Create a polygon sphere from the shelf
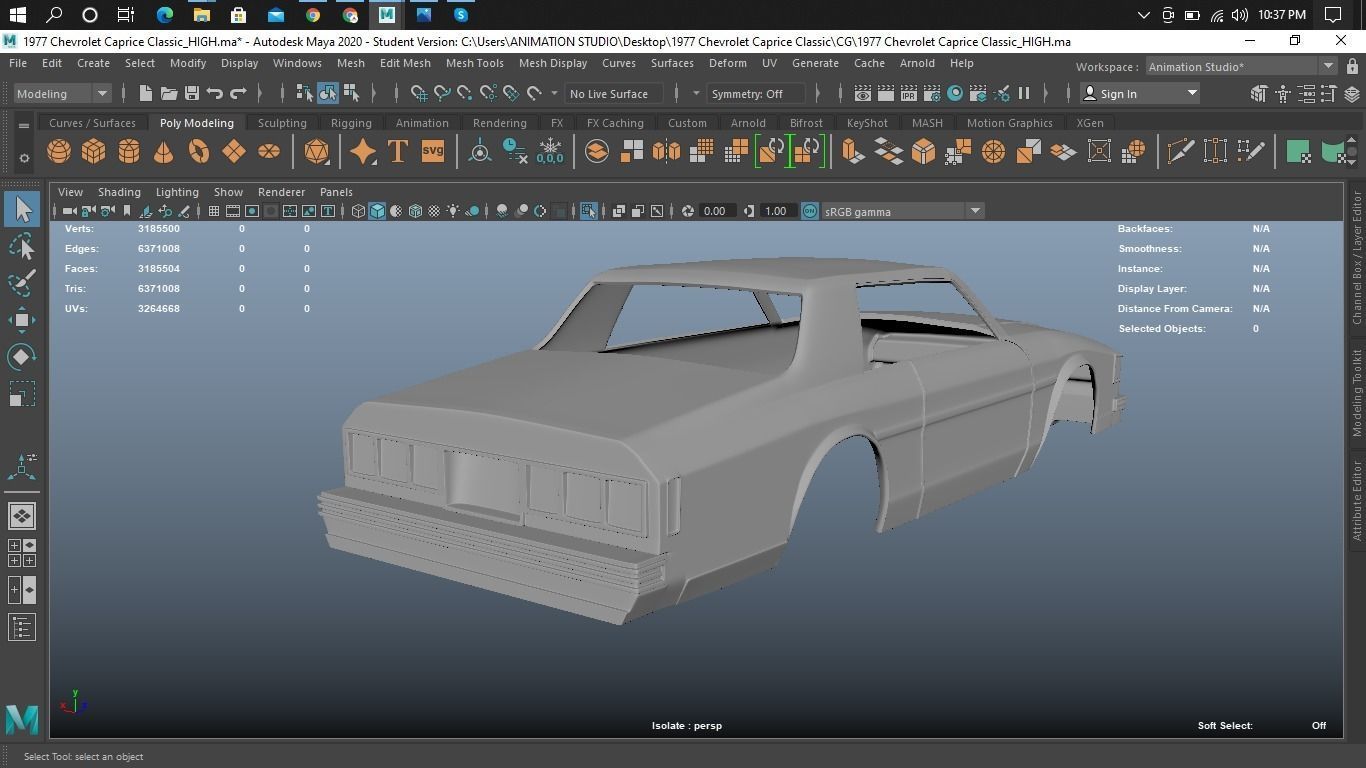The height and width of the screenshot is (768, 1366). (x=59, y=152)
